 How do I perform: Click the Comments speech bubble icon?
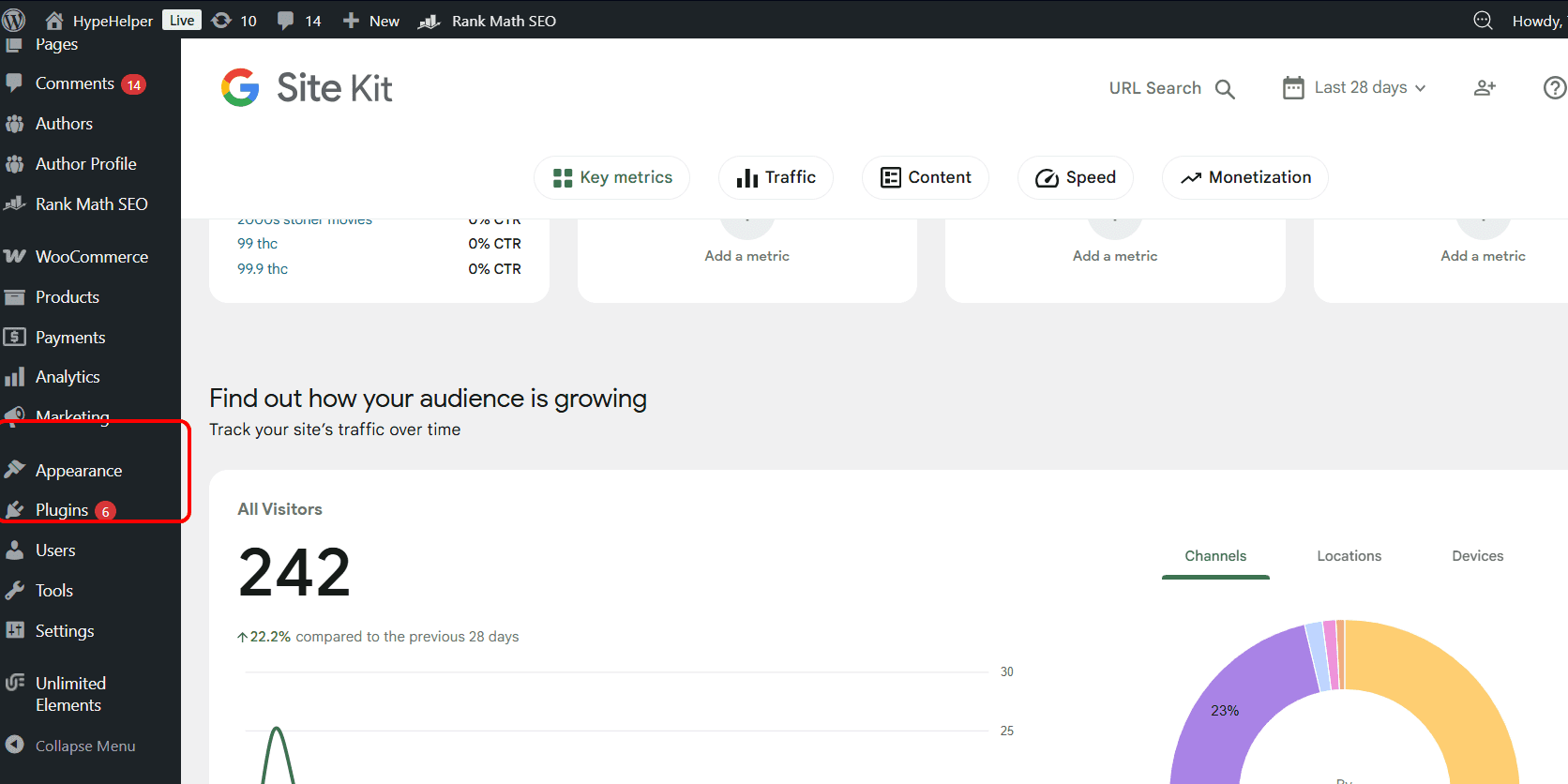point(14,83)
